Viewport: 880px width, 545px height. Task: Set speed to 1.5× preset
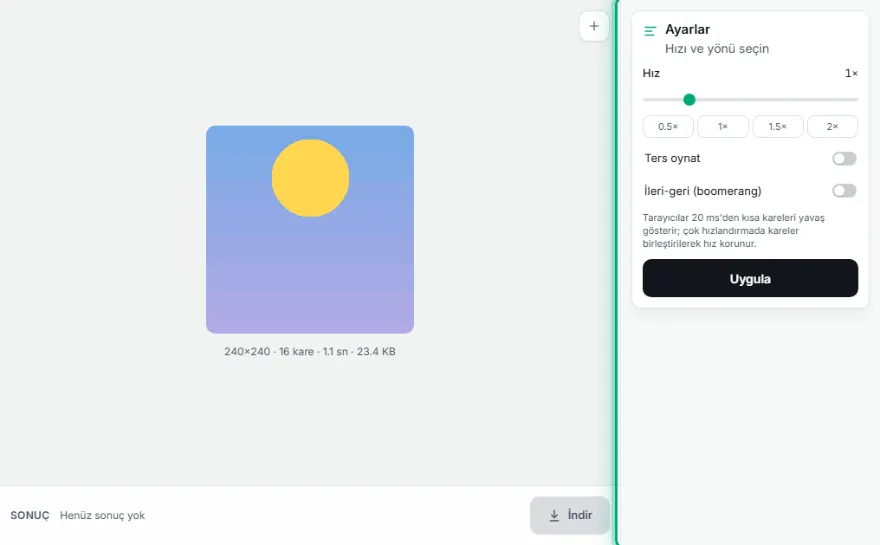(778, 126)
